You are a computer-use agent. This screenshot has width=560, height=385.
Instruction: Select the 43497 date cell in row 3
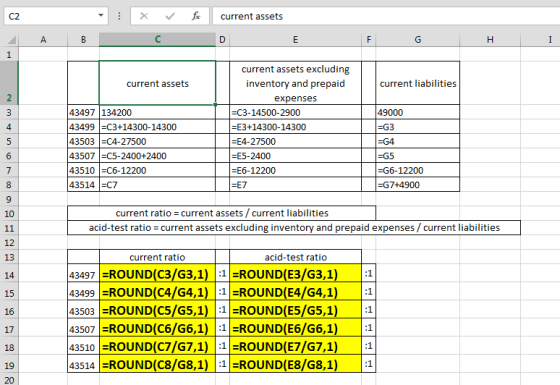pos(83,112)
